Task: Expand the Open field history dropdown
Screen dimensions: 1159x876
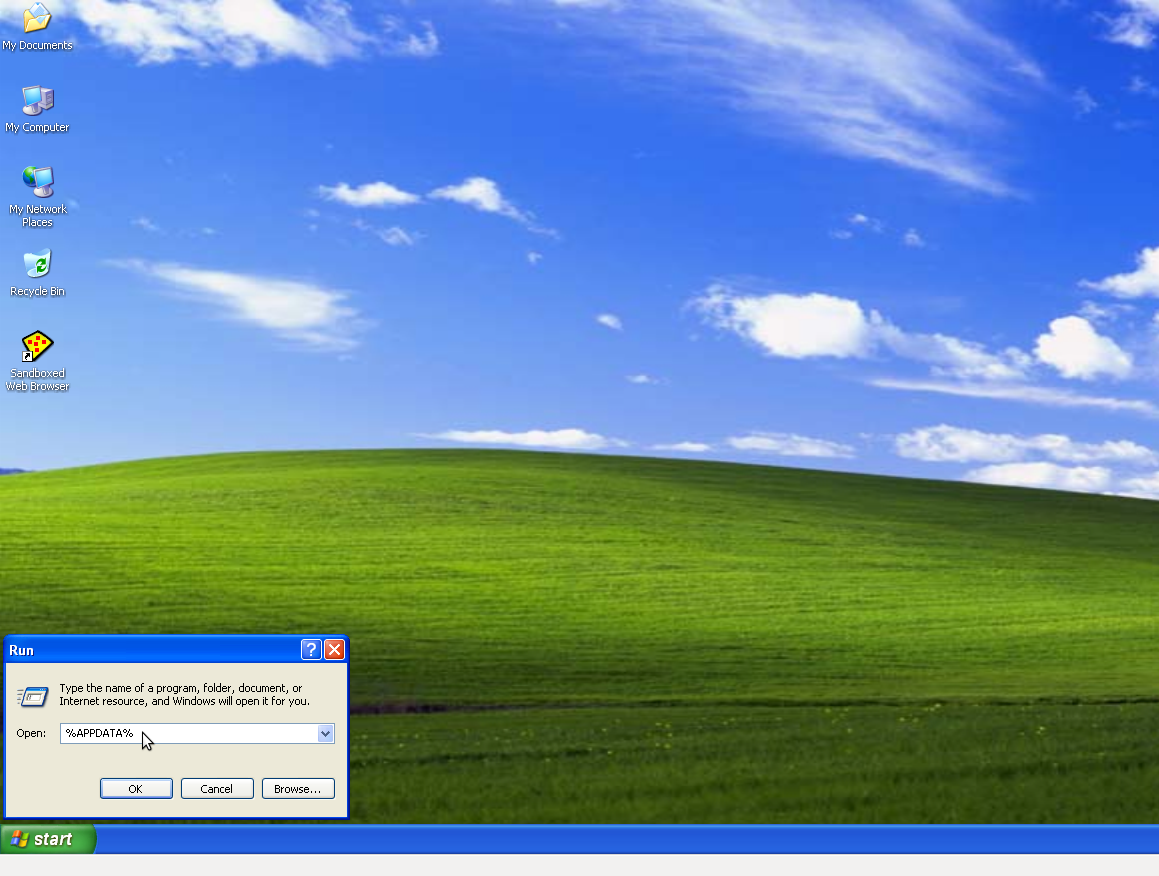Action: pos(325,733)
